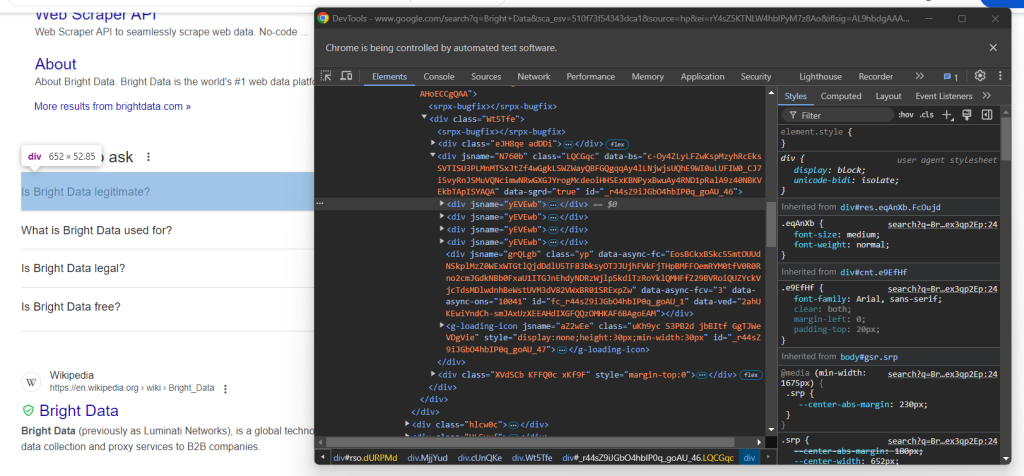Open DevTools settings gear

coord(980,76)
